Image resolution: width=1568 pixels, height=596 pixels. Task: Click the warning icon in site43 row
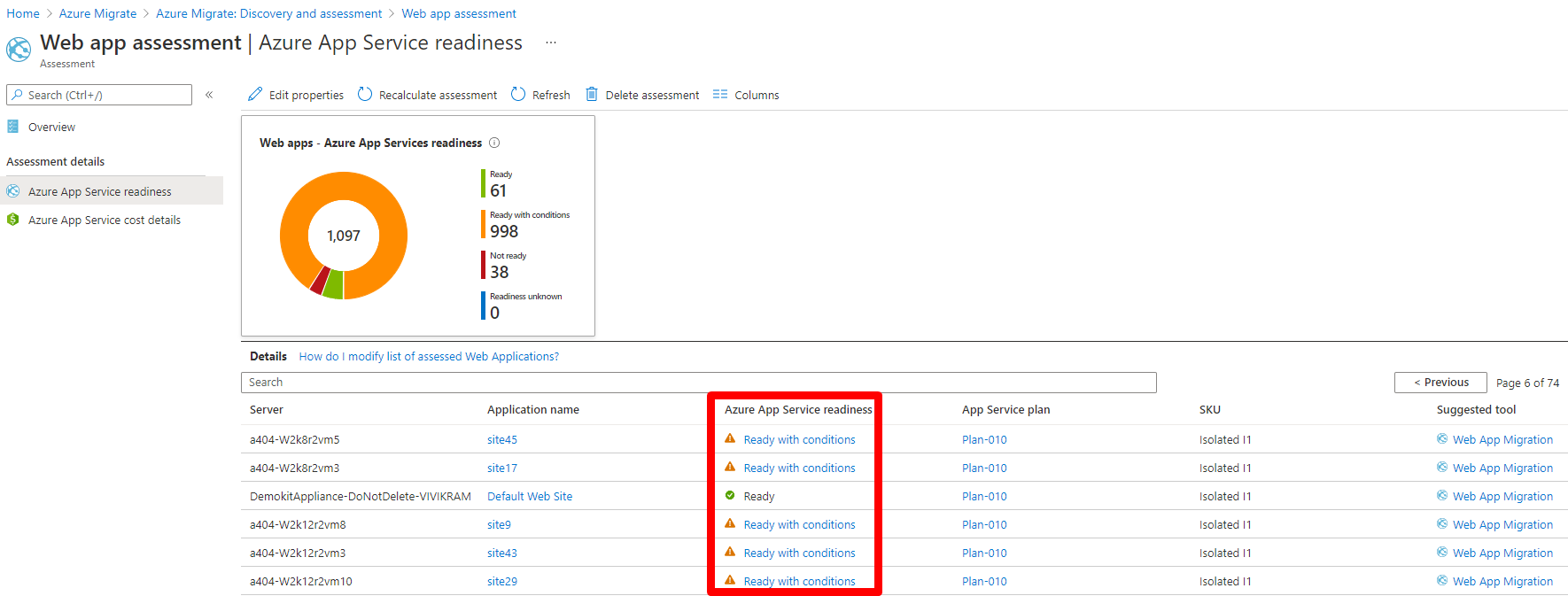tap(730, 552)
